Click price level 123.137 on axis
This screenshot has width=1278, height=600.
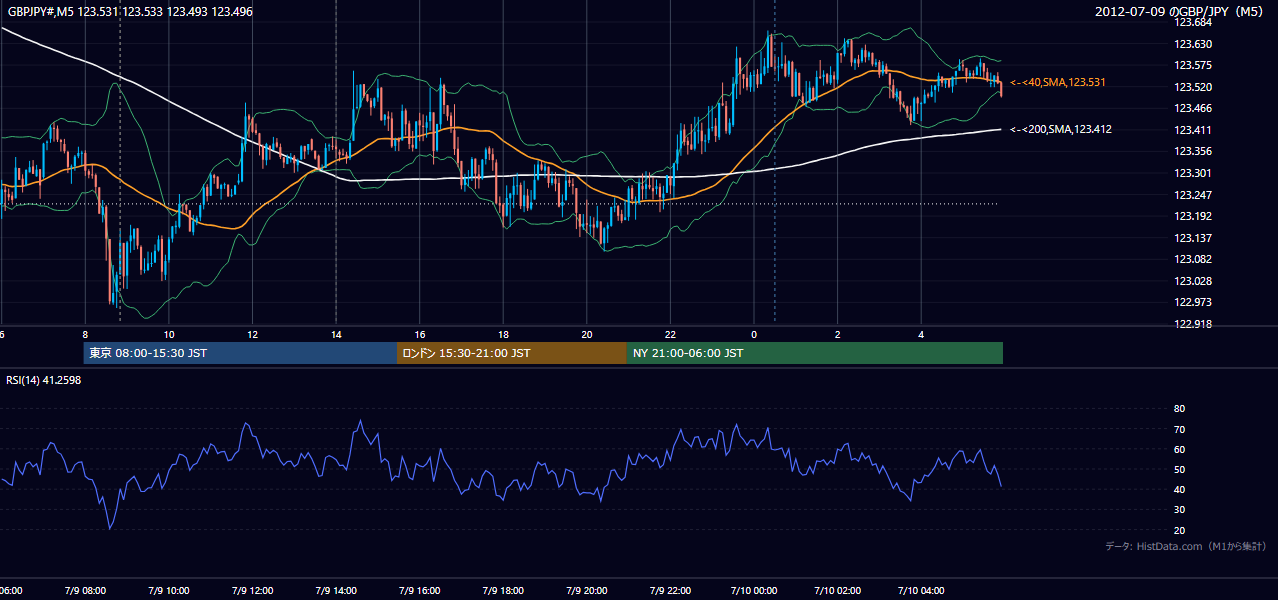(x=1192, y=238)
